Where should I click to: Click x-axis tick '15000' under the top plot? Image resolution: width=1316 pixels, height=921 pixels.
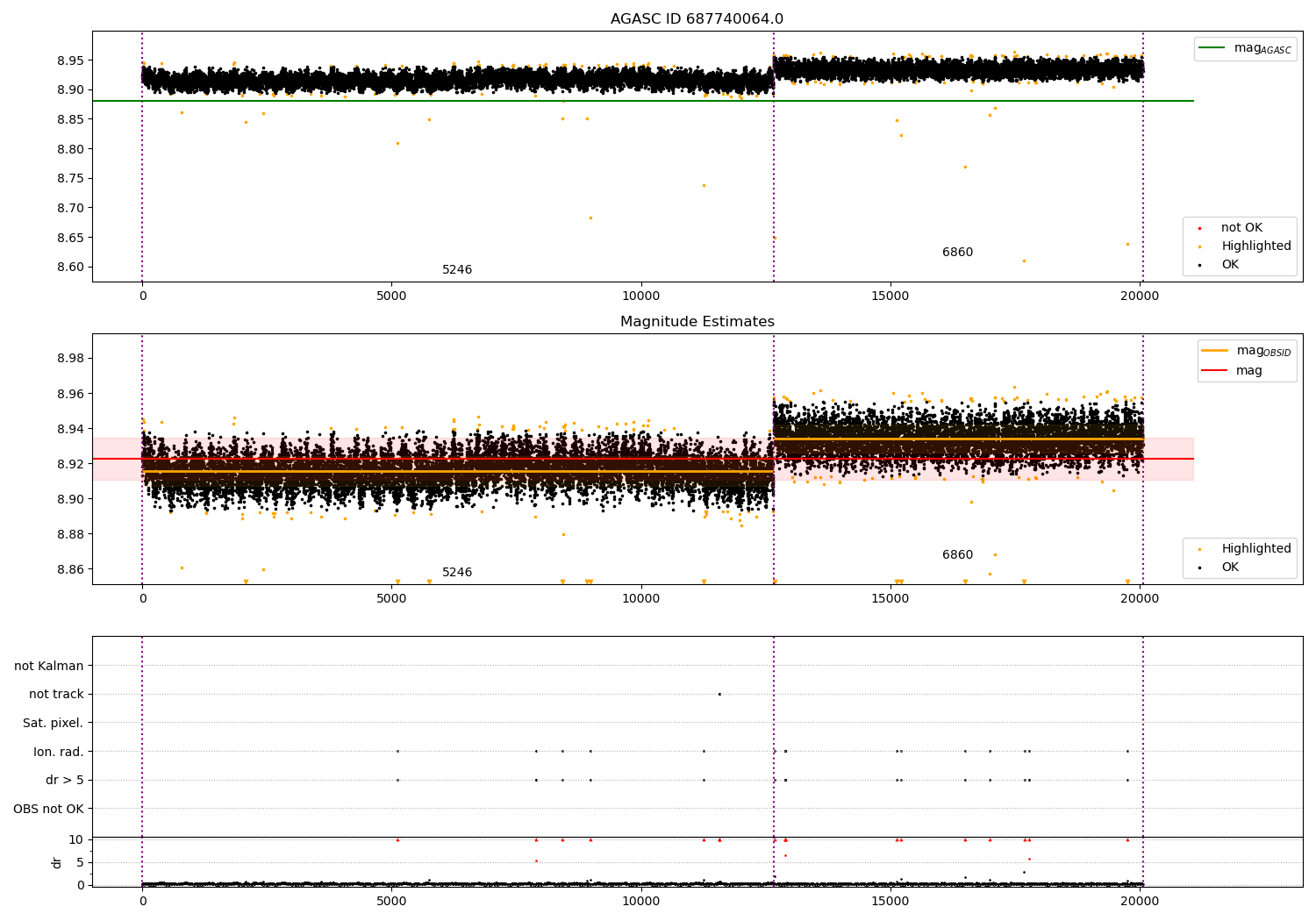point(890,296)
